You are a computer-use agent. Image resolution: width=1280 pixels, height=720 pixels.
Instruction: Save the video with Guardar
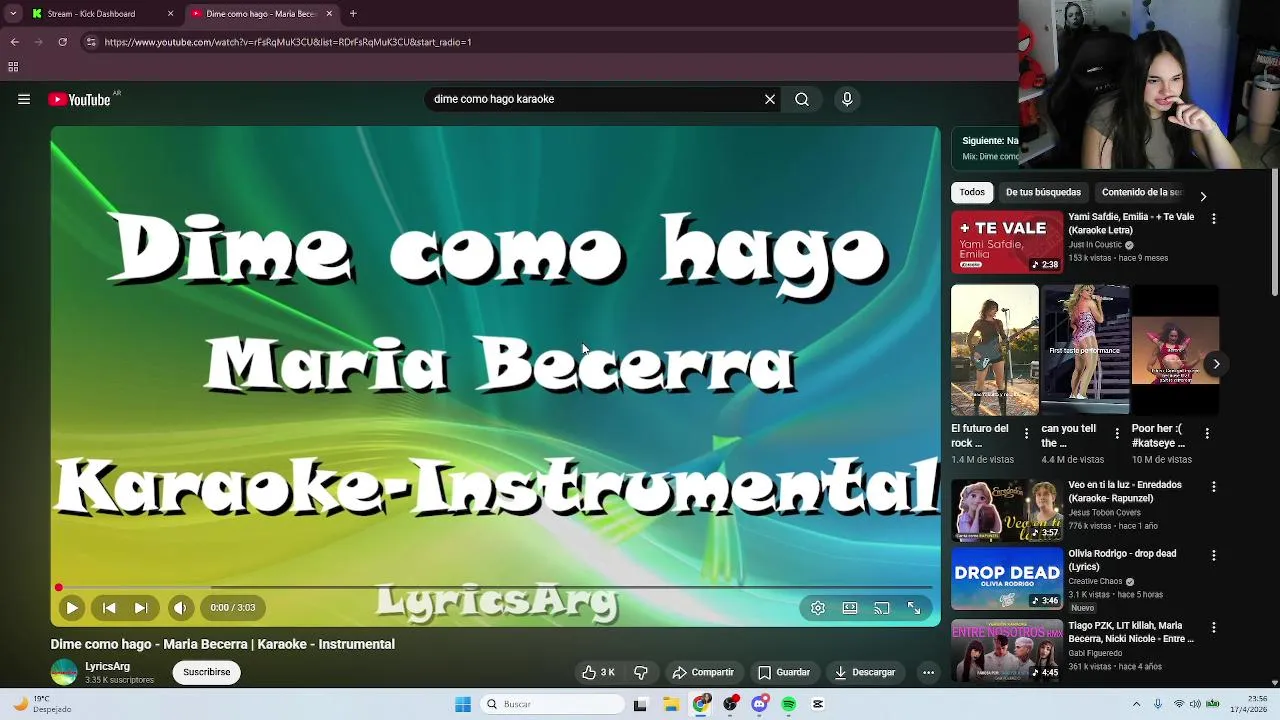click(784, 672)
